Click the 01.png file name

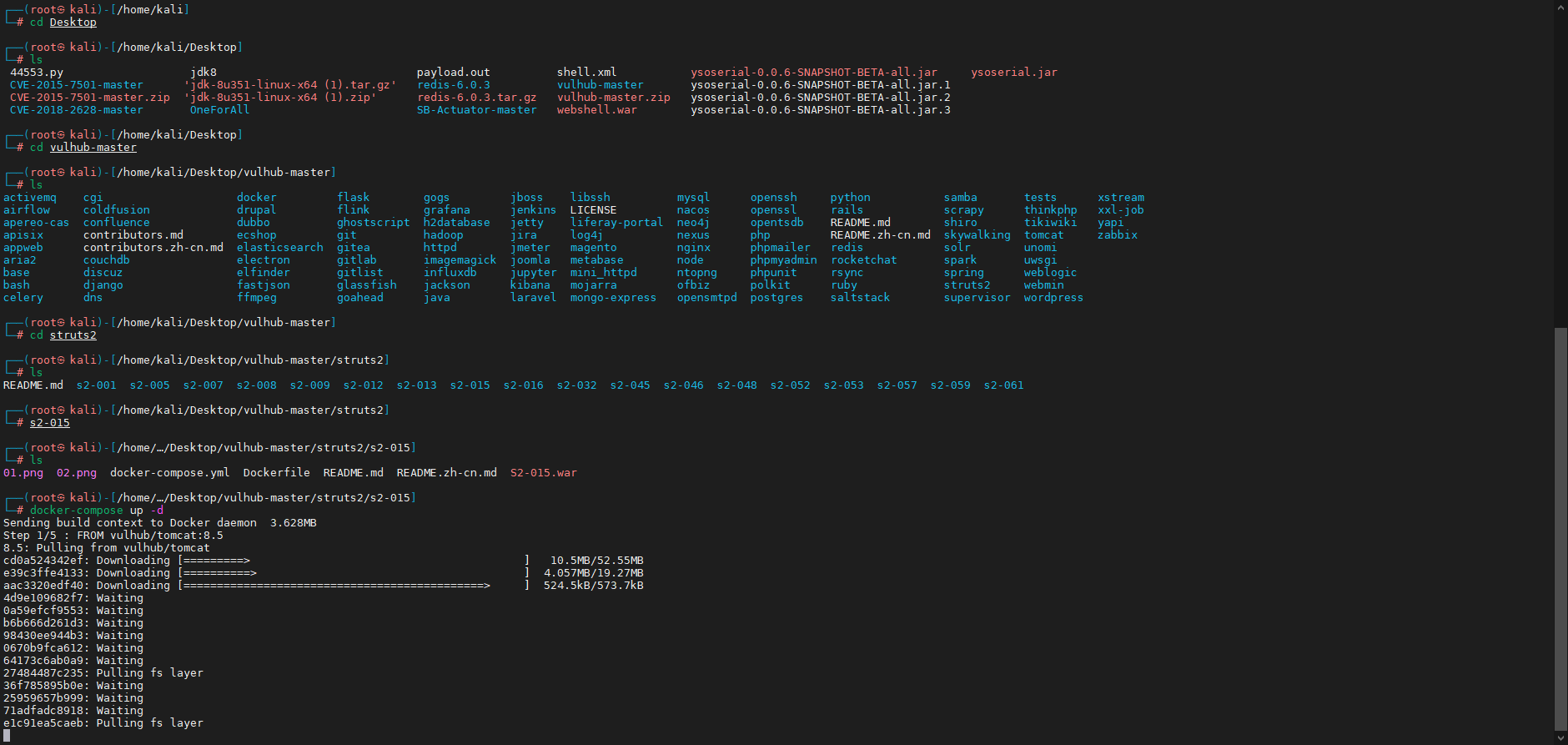point(23,473)
